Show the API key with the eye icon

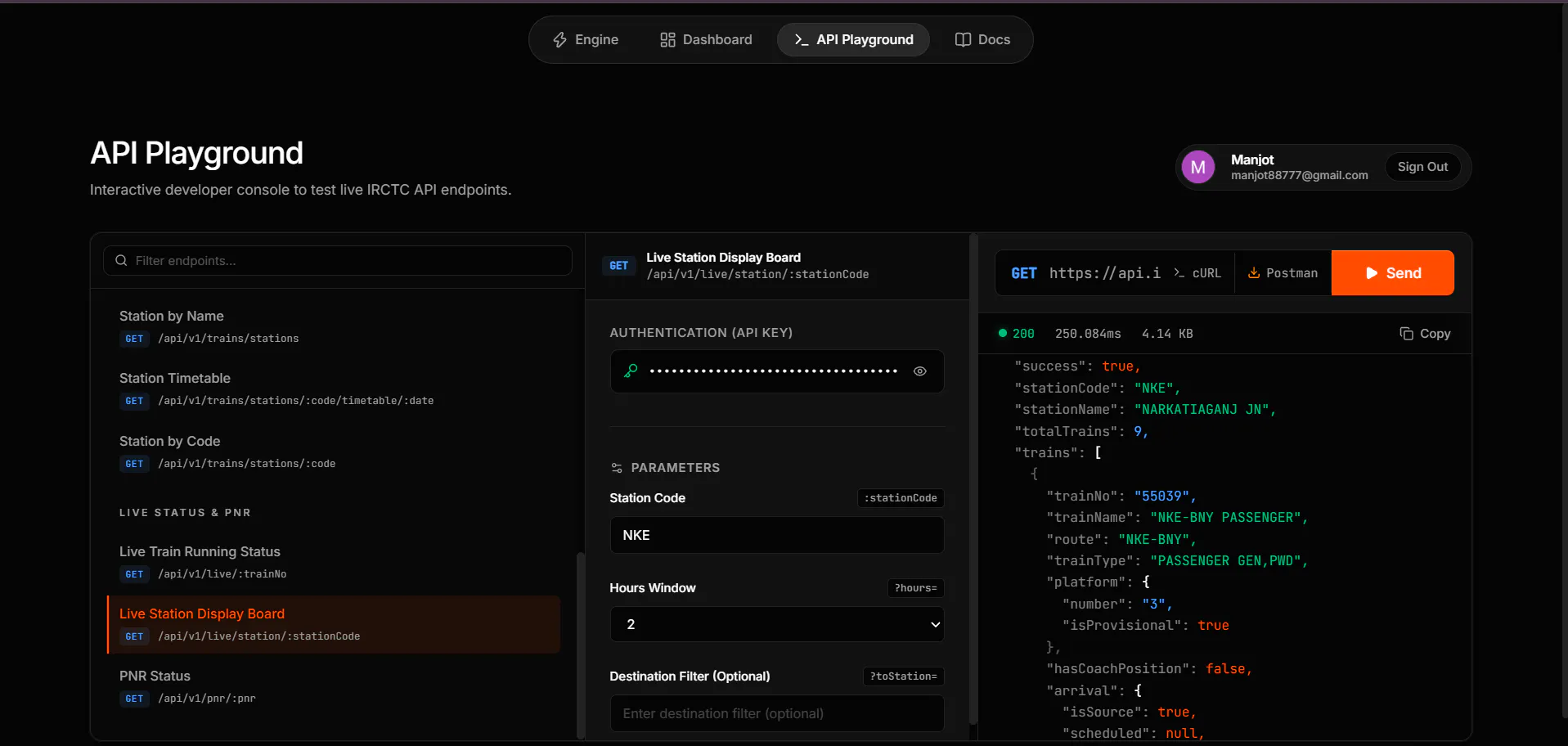click(x=920, y=371)
